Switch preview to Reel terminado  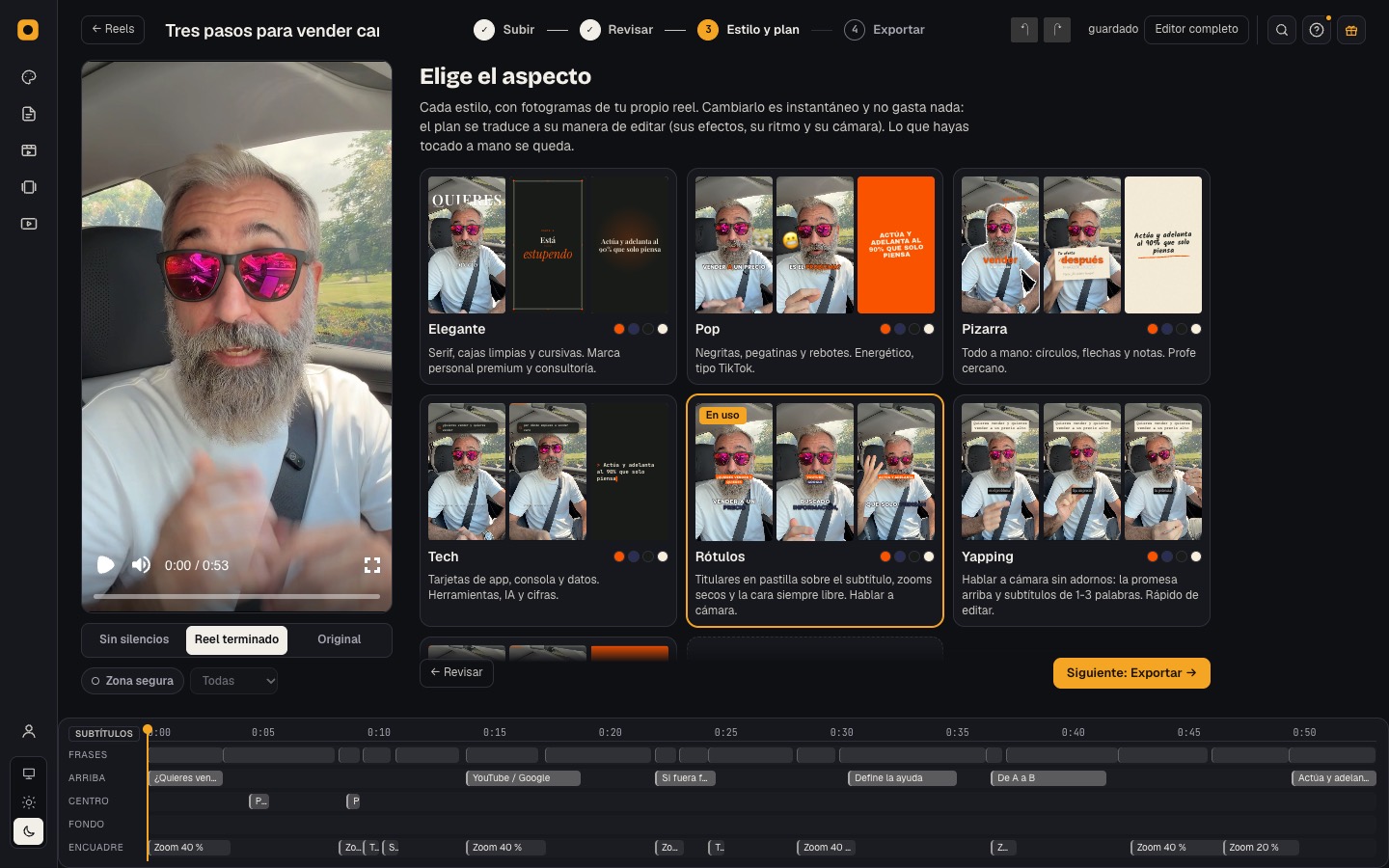[236, 639]
